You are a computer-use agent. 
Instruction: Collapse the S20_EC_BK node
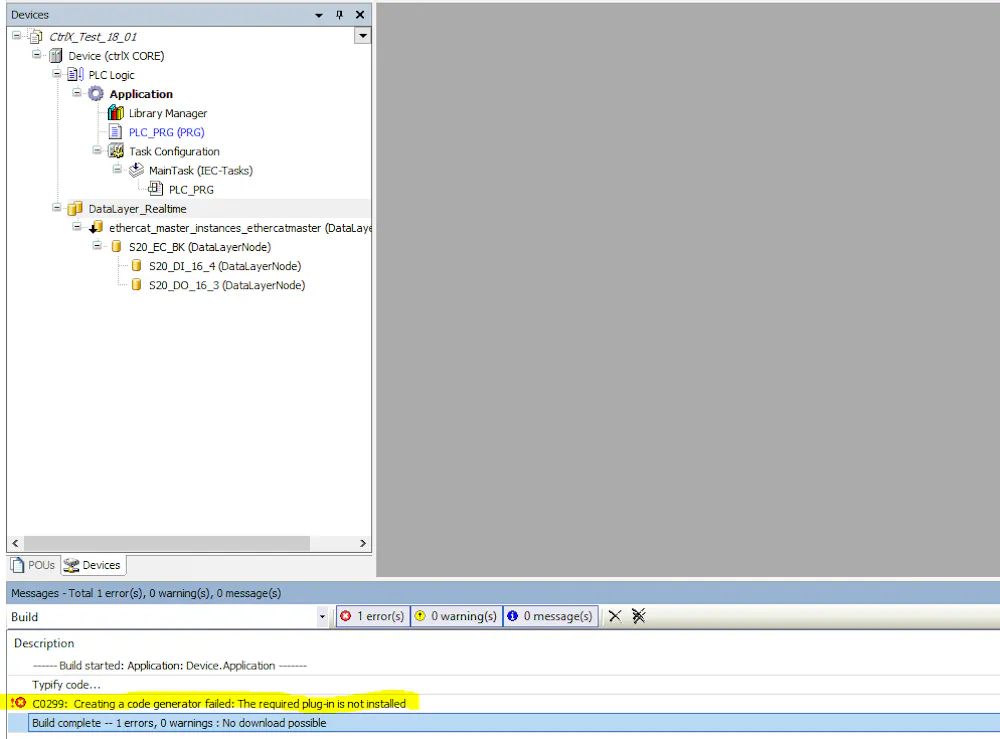(96, 246)
